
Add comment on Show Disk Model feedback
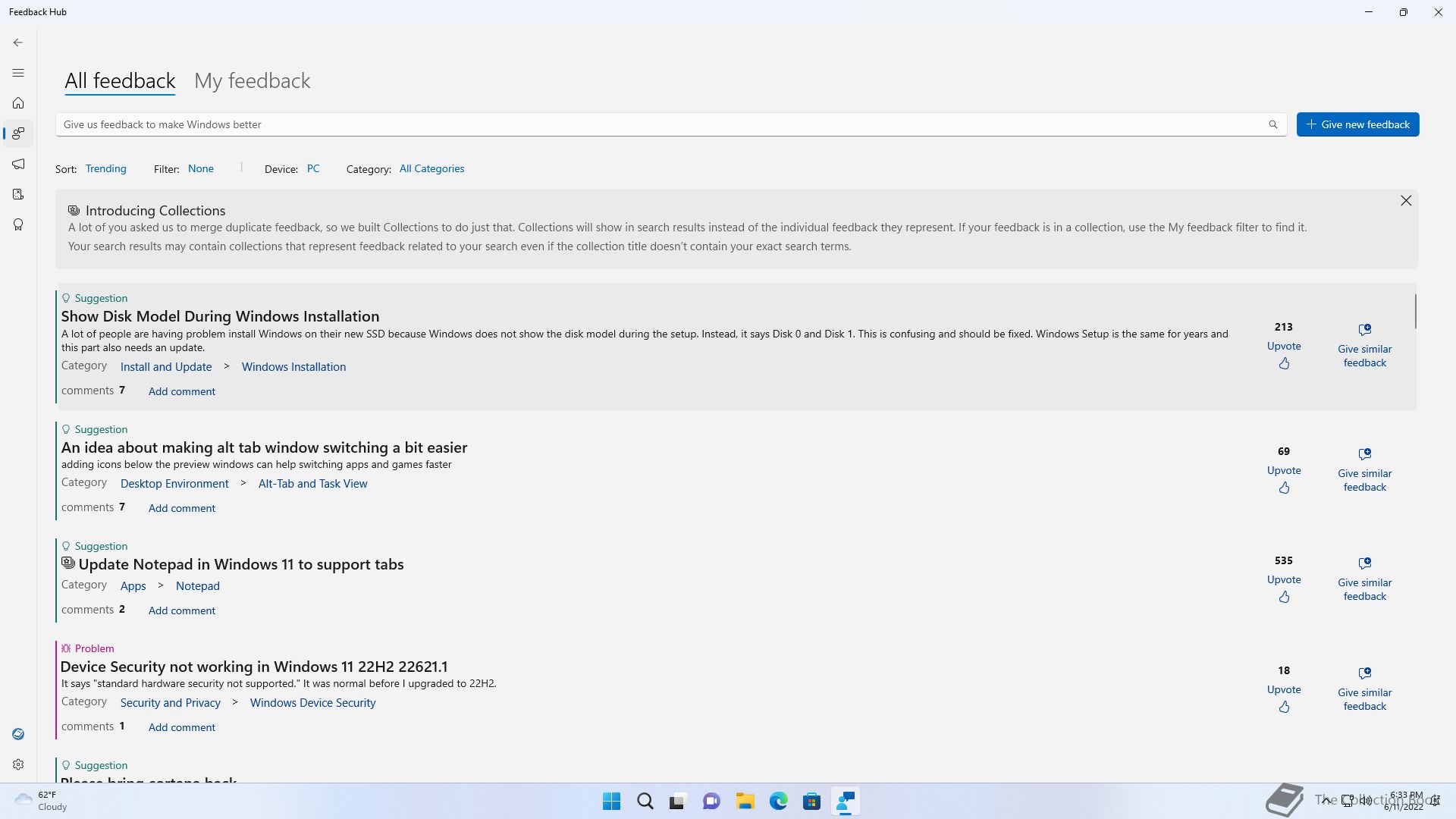click(x=182, y=391)
